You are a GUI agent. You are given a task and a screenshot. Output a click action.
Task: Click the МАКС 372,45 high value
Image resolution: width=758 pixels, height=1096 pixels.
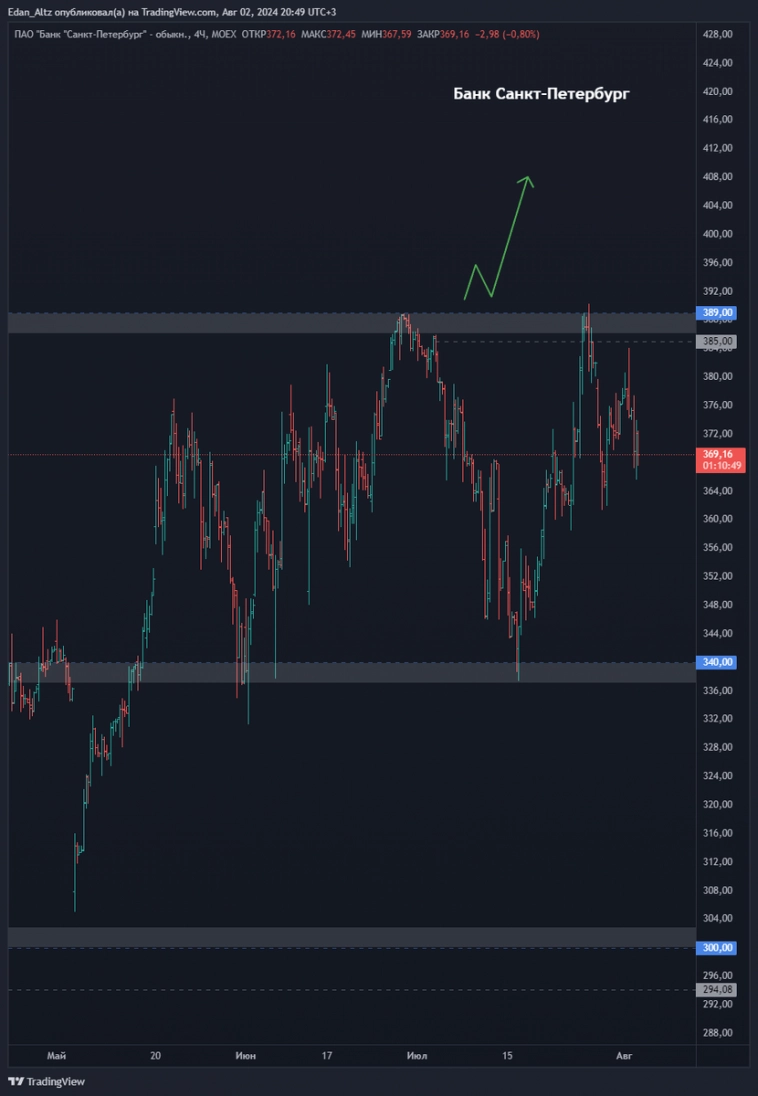point(329,34)
